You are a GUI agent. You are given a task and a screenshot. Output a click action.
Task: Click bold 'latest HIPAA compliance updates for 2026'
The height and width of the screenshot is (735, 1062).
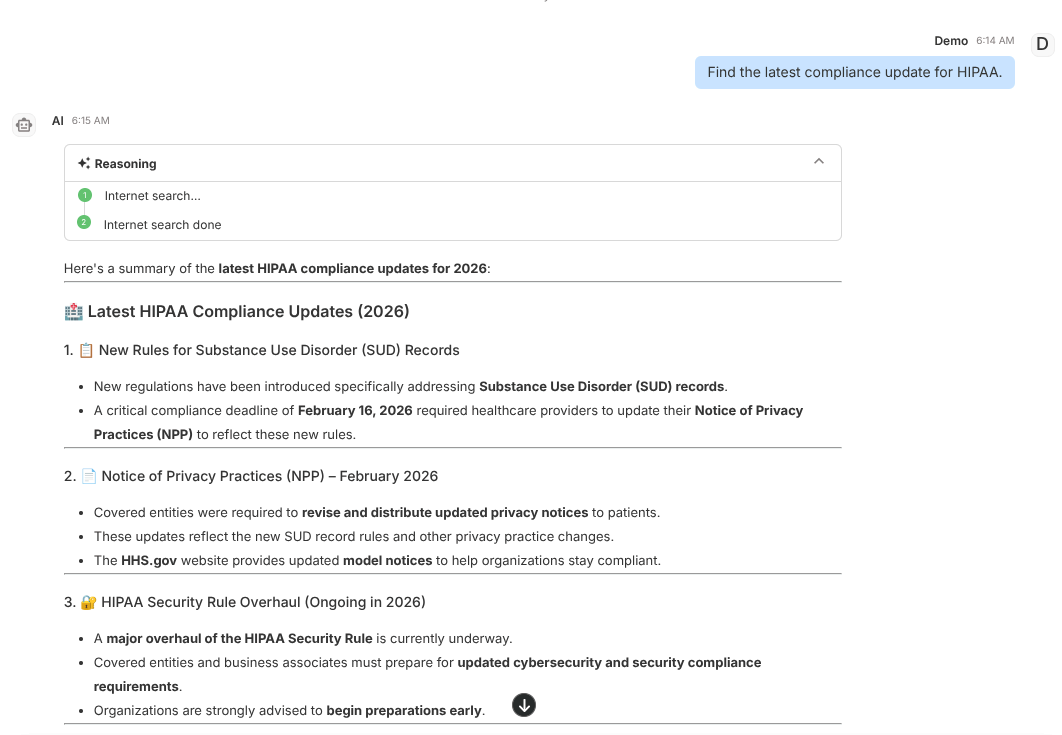coord(352,268)
